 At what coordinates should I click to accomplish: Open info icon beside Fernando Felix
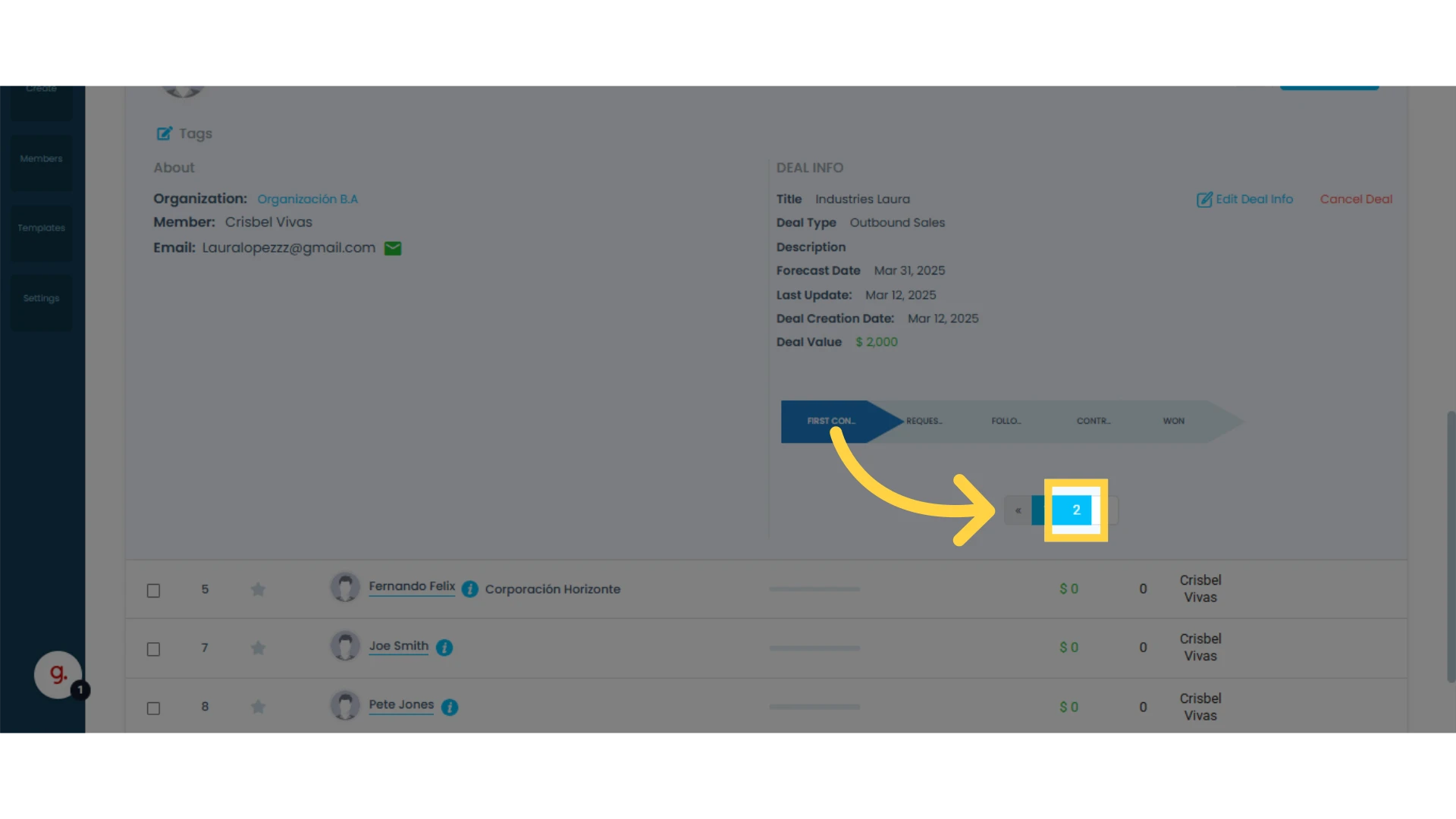pyautogui.click(x=470, y=589)
